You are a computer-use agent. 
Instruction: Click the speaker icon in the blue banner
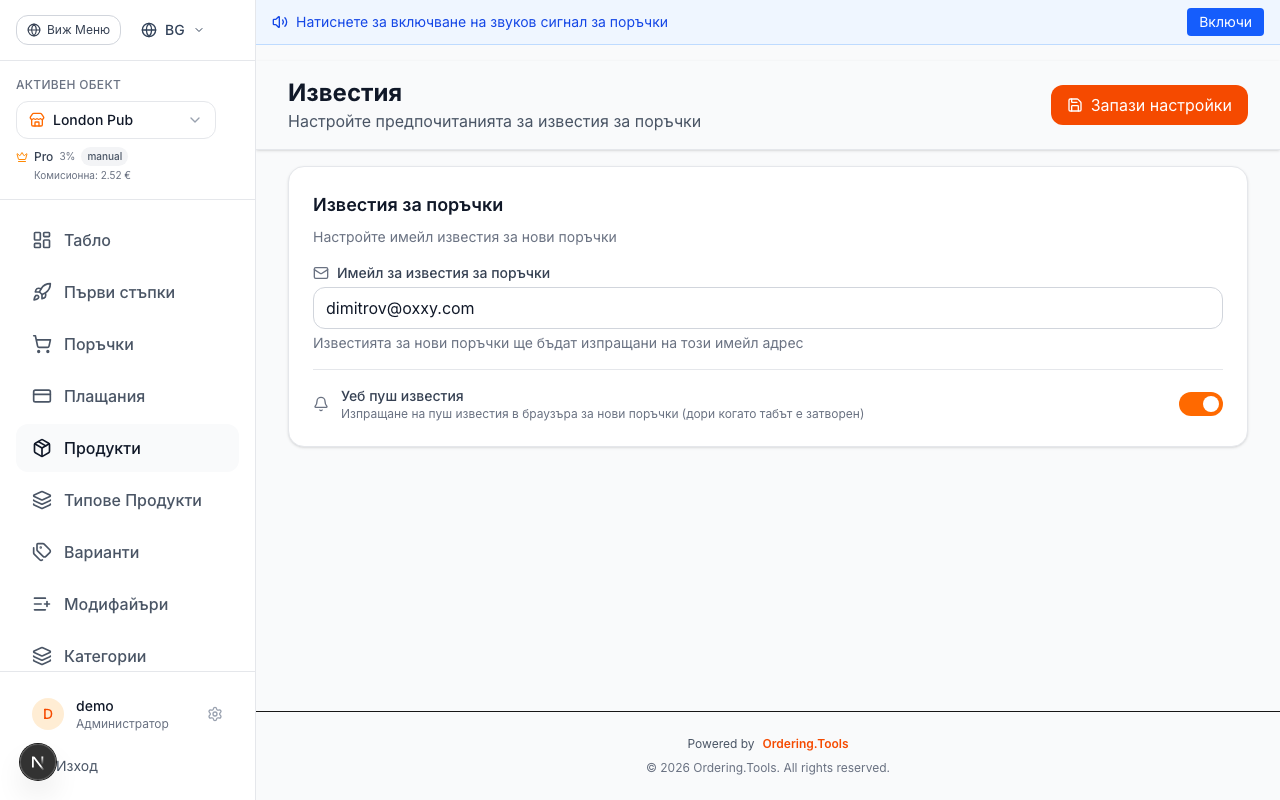coord(280,21)
